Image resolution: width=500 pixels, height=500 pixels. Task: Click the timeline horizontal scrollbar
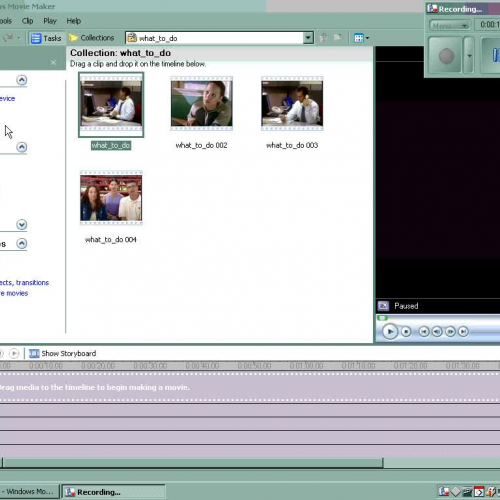(193, 463)
